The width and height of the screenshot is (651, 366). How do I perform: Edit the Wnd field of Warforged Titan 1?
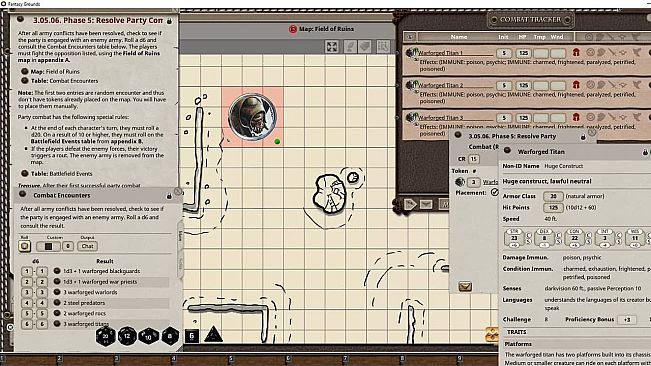(558, 53)
